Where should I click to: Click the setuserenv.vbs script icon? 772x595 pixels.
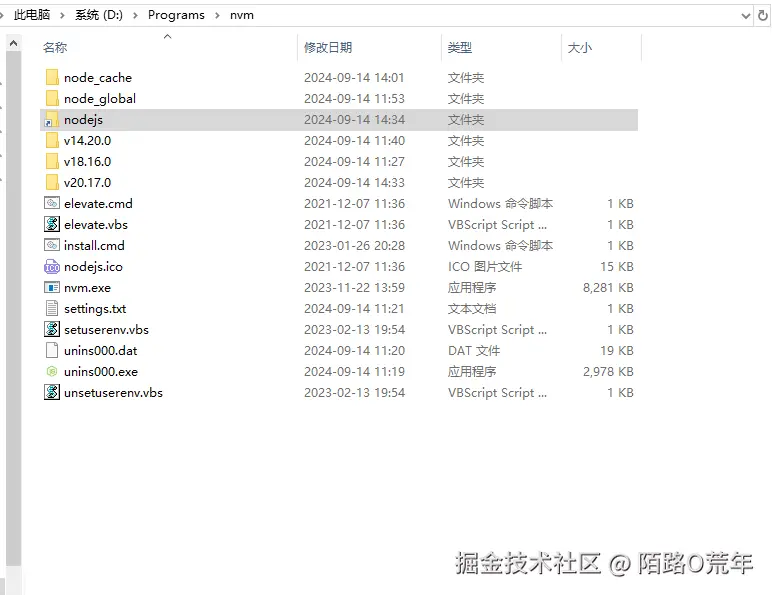tap(52, 330)
